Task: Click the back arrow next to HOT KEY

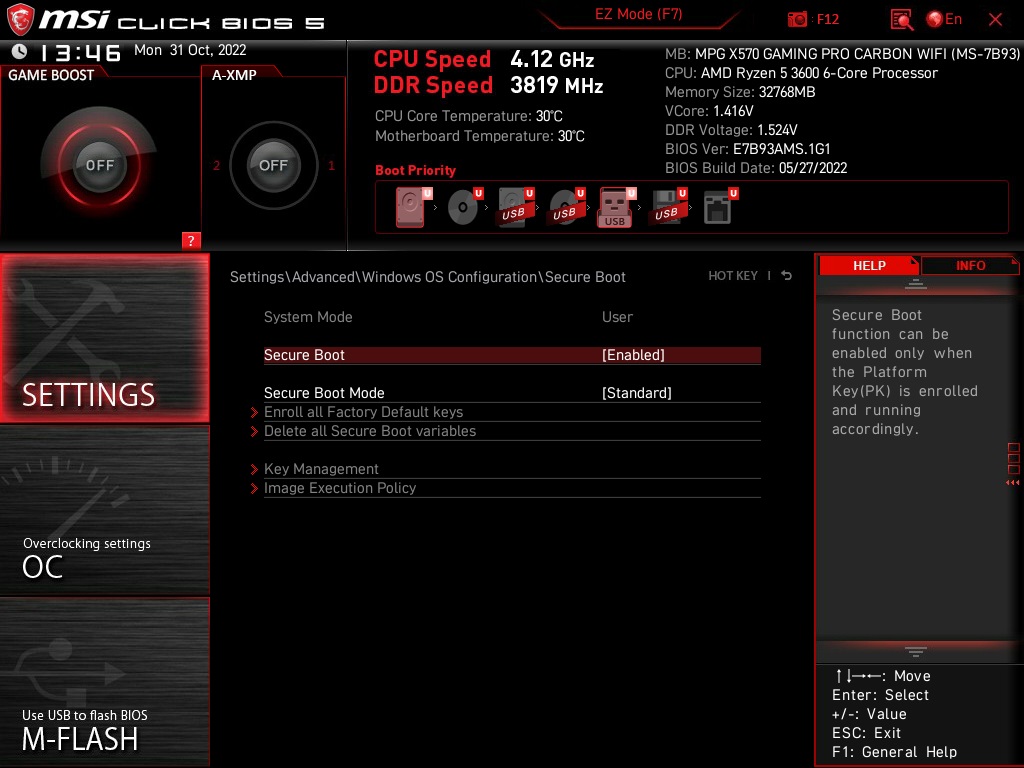Action: 786,276
